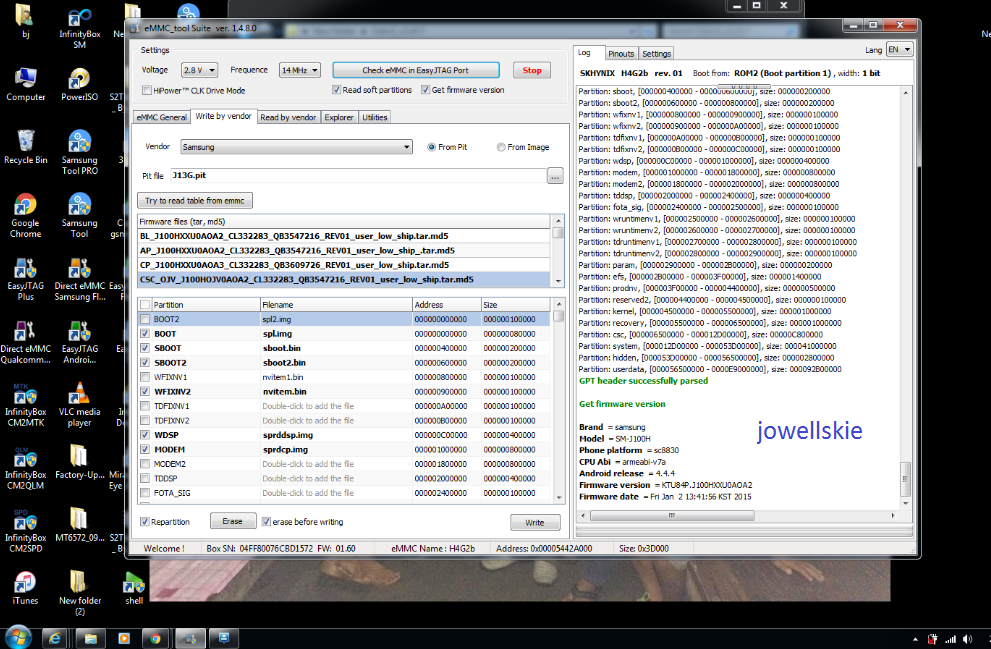
Task: Check the WFIXNV1 partition checkbox
Action: coord(145,377)
